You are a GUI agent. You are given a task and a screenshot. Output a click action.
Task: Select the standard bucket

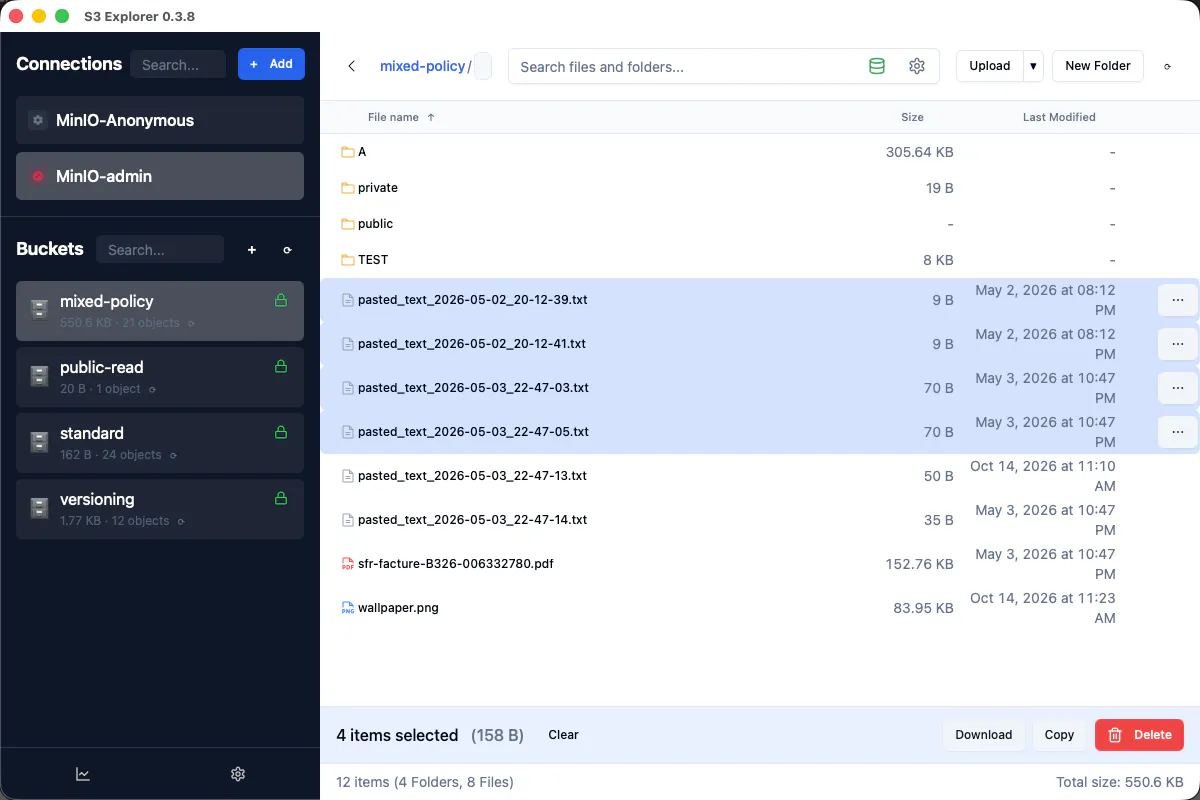[x=160, y=443]
